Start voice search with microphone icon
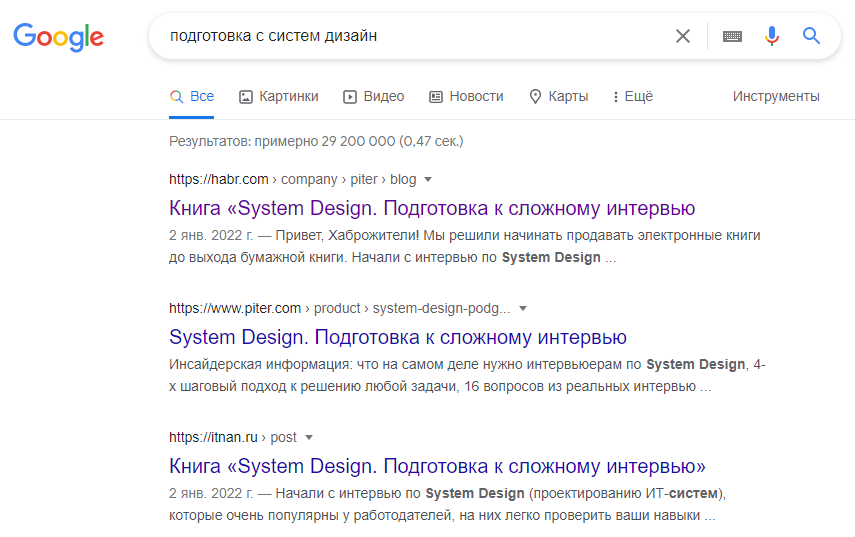Image resolution: width=855 pixels, height=537 pixels. tap(772, 36)
